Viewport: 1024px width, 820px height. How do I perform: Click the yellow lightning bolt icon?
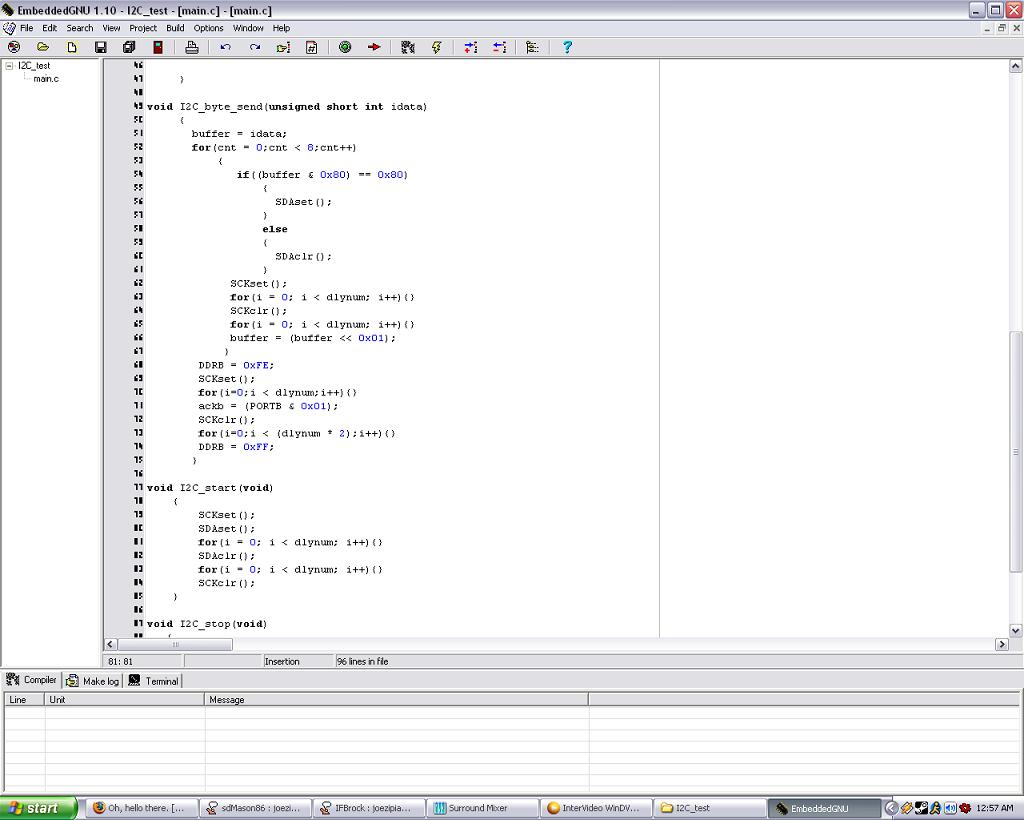pos(436,47)
